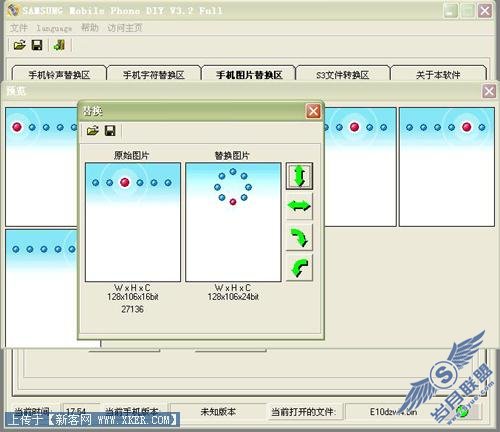The width and height of the screenshot is (500, 432).
Task: Open the 访问主页 menu
Action: coord(125,28)
